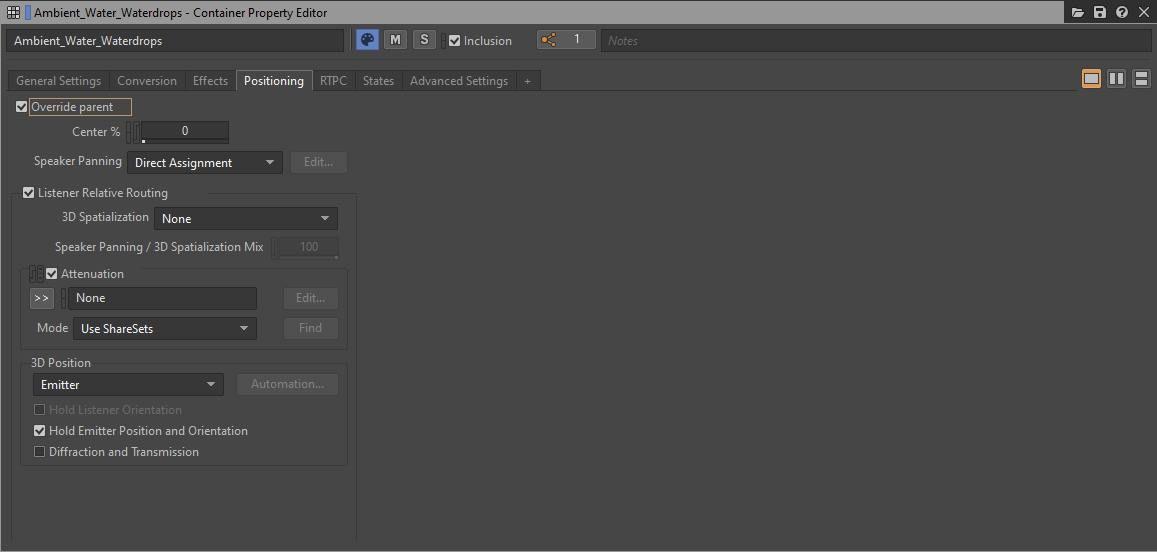Disable Listener Relative Routing
The height and width of the screenshot is (552, 1157).
pyautogui.click(x=29, y=193)
